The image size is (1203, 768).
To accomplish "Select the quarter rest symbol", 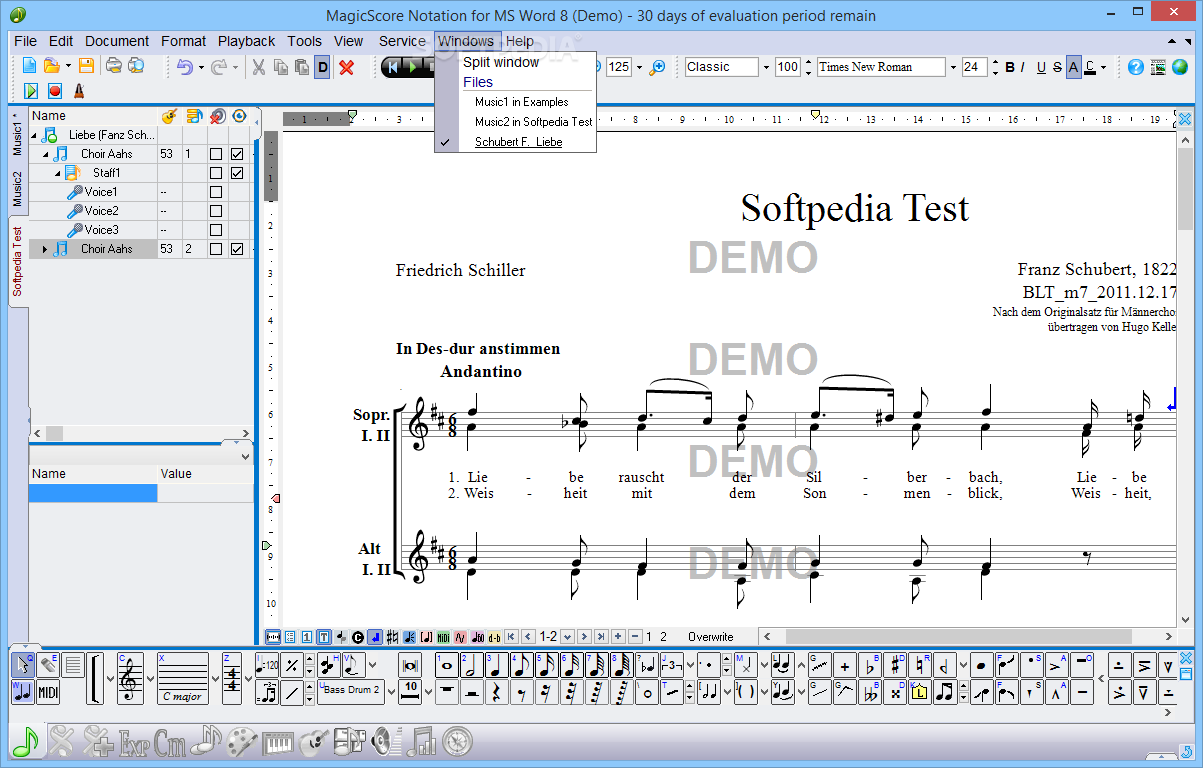I will point(497,692).
